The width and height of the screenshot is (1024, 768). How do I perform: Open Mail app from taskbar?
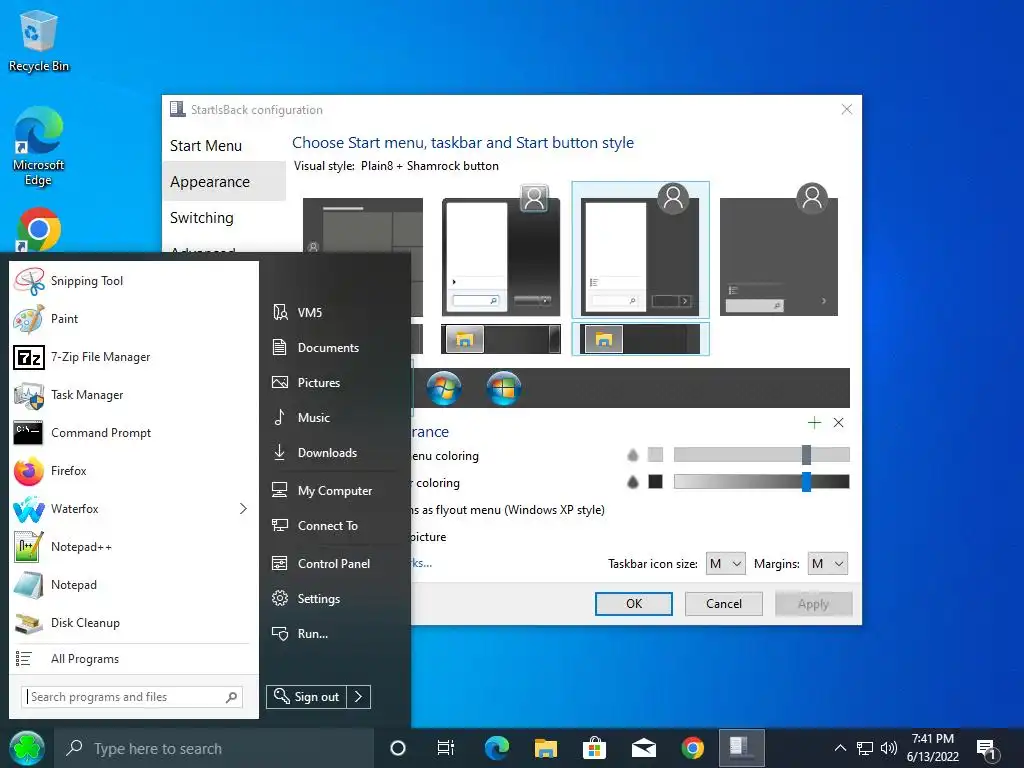click(644, 748)
